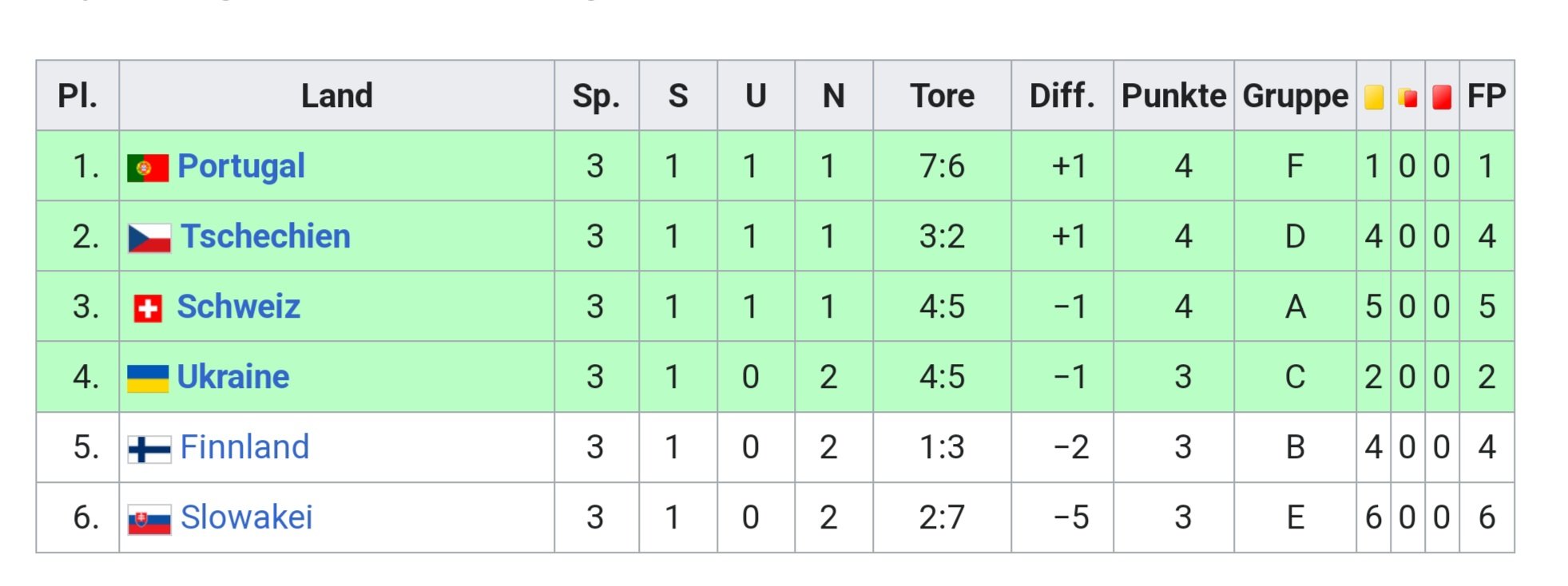Click the Ukraine flag icon
1568x586 pixels.
tap(148, 378)
